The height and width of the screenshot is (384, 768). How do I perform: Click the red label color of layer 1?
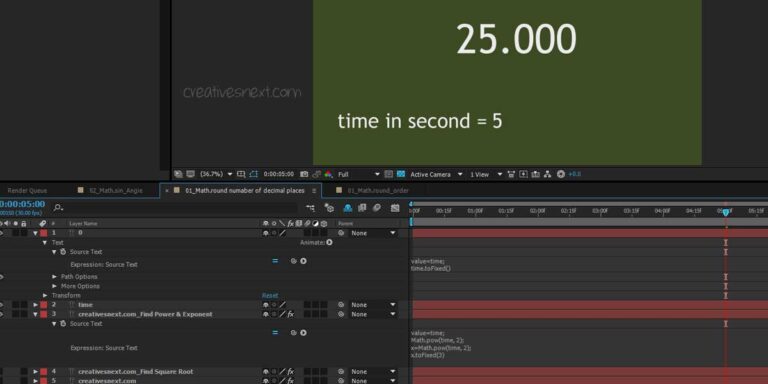[x=44, y=233]
